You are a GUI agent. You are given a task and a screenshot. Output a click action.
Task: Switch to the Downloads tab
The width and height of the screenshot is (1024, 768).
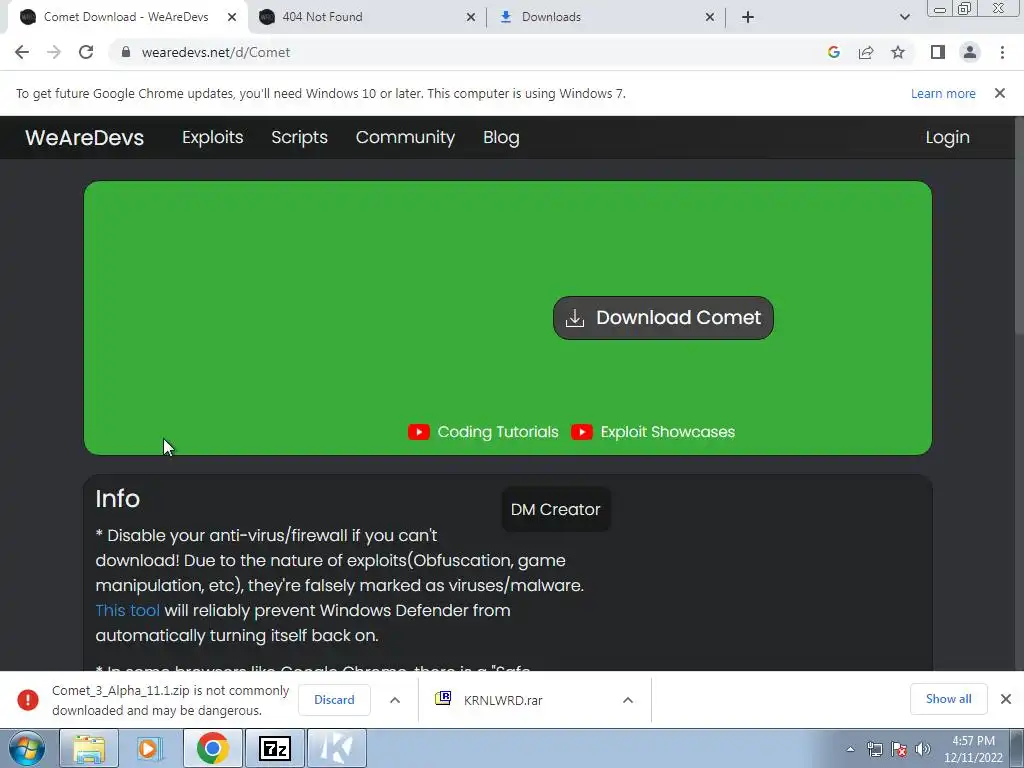click(606, 17)
